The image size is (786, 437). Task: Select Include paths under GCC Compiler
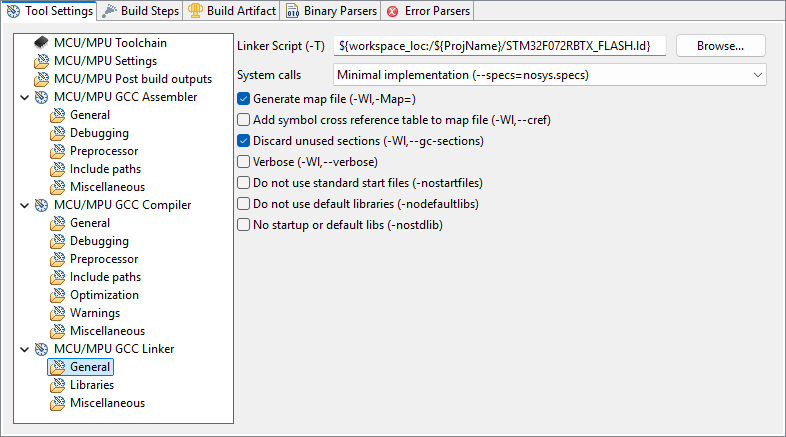(105, 277)
